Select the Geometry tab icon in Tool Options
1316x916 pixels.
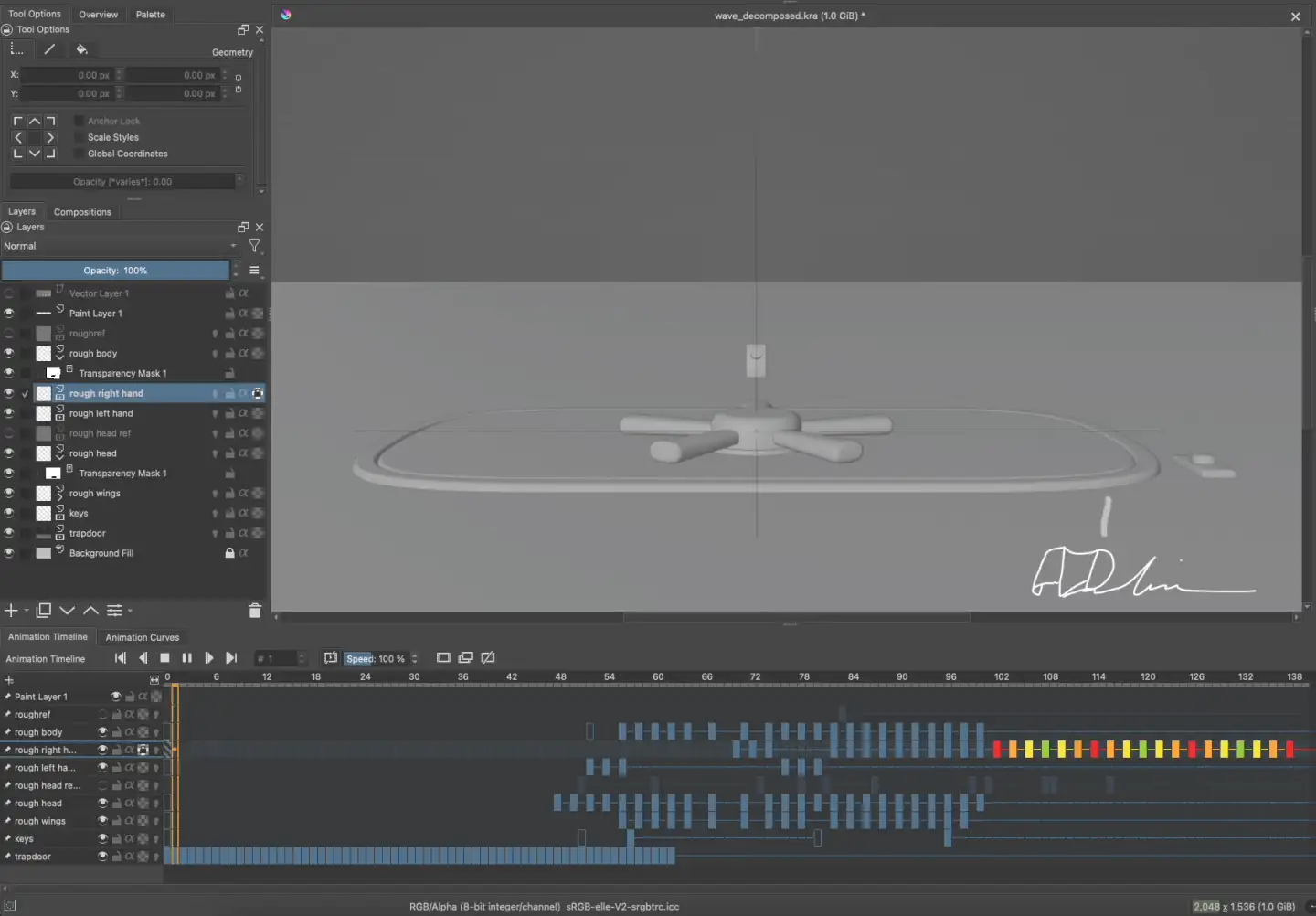coord(16,49)
